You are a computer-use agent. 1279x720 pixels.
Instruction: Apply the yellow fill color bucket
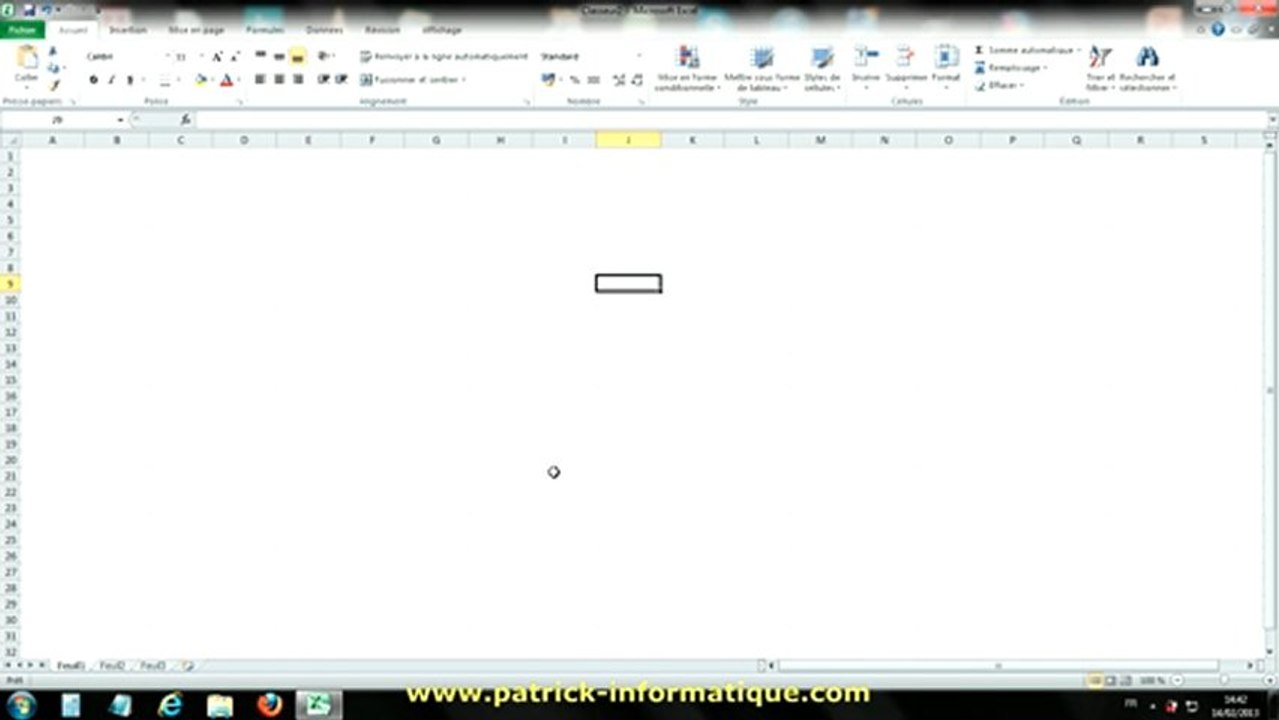click(x=200, y=80)
